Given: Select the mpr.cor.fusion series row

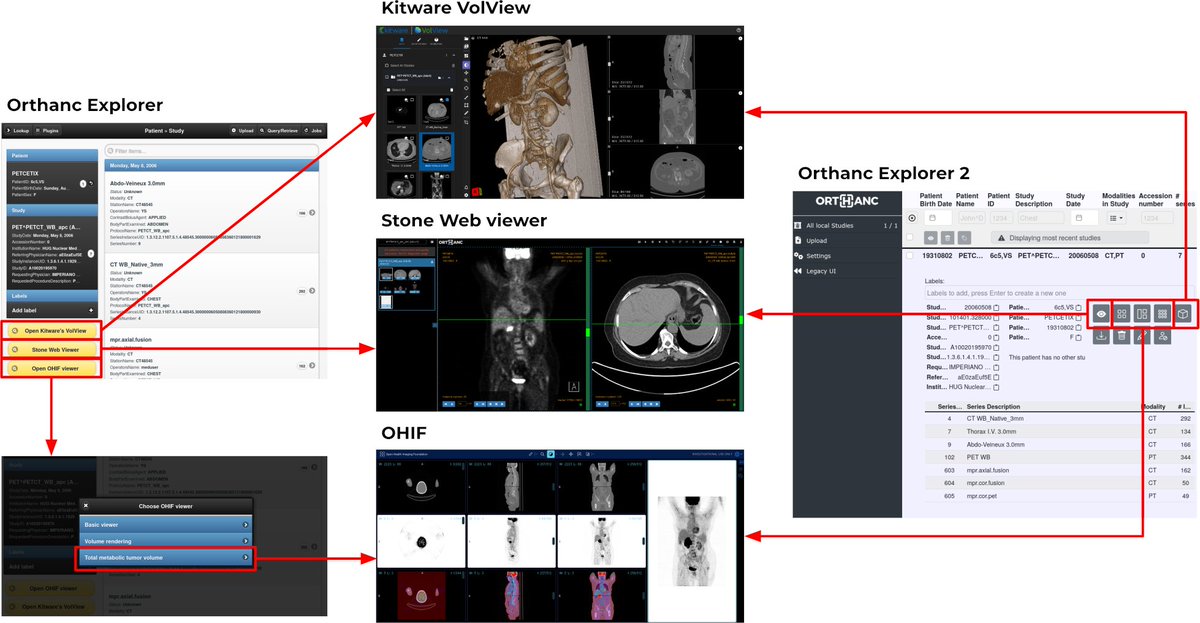Looking at the screenshot, I should [1058, 482].
